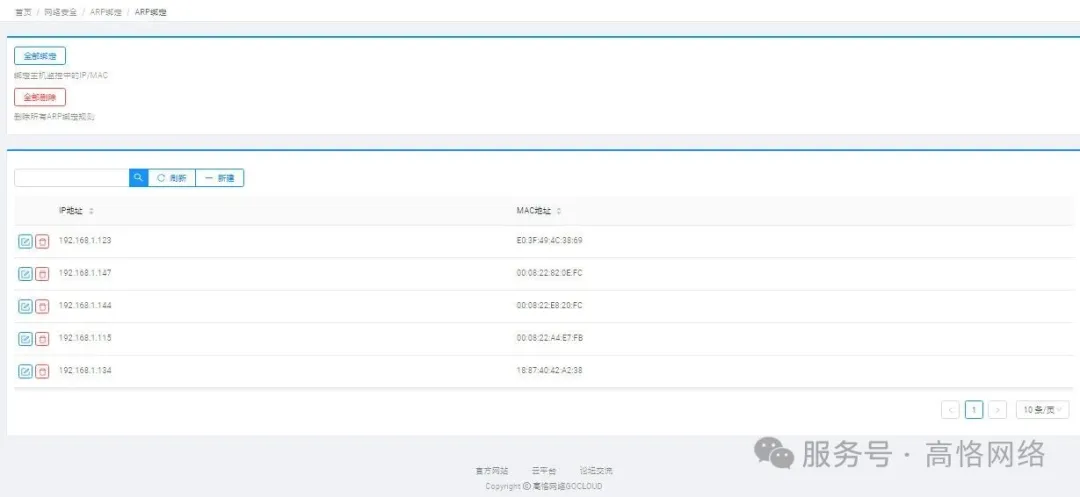This screenshot has height=497, width=1080.
Task: Select the MAC address 00:08:22:E8:20:FC
Action: click(x=550, y=305)
